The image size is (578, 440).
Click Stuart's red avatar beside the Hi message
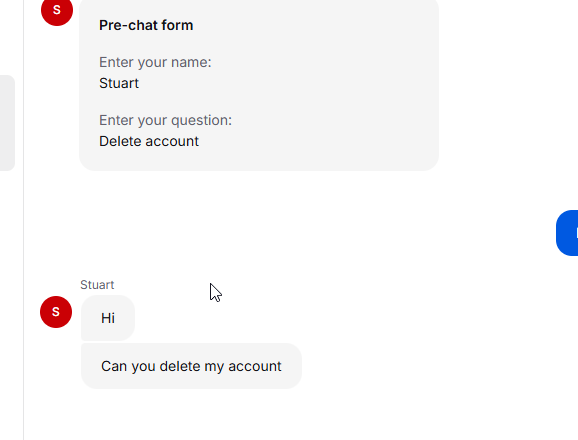pyautogui.click(x=56, y=312)
